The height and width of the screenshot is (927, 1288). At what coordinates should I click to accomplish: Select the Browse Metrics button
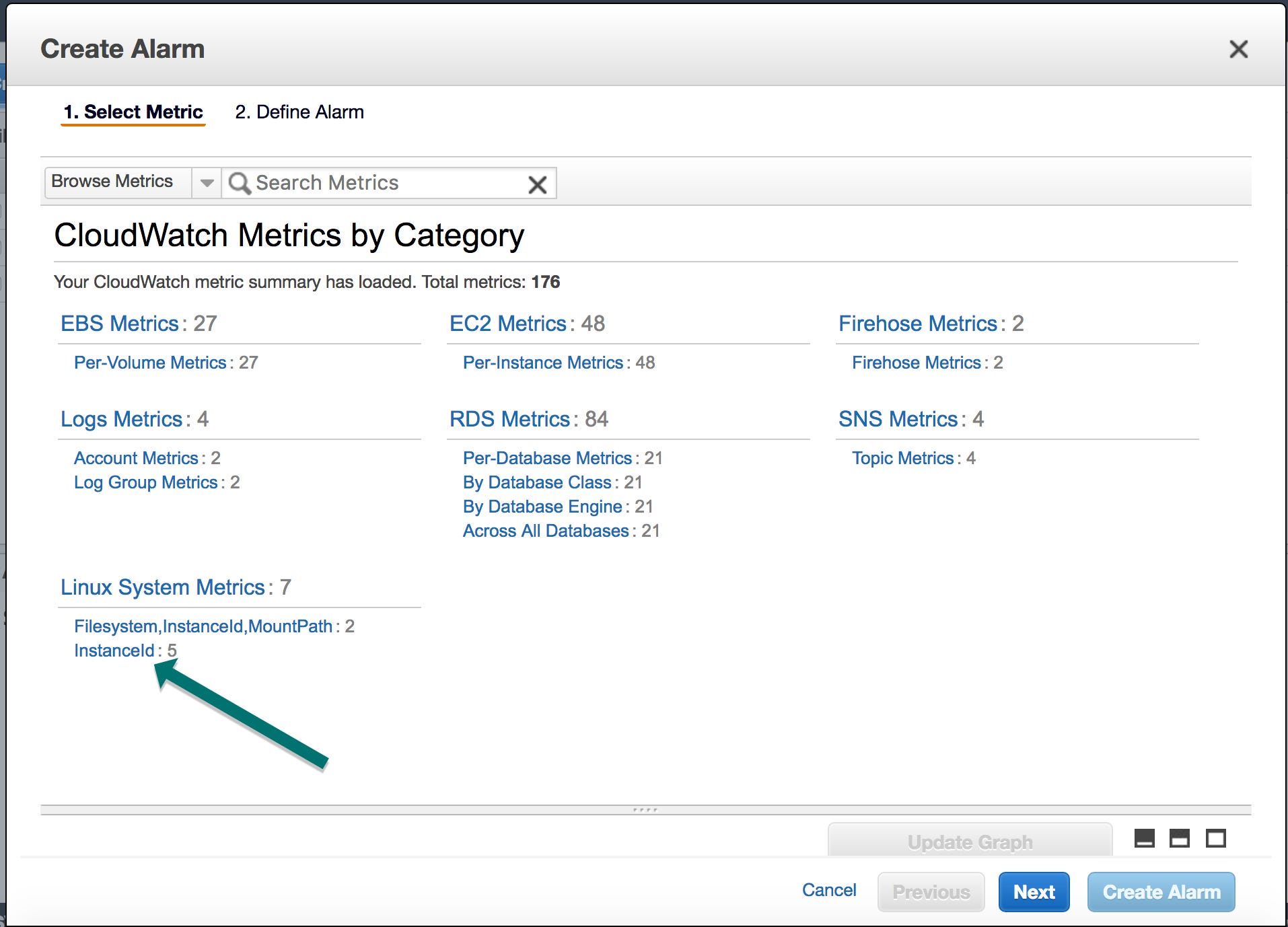pos(118,182)
